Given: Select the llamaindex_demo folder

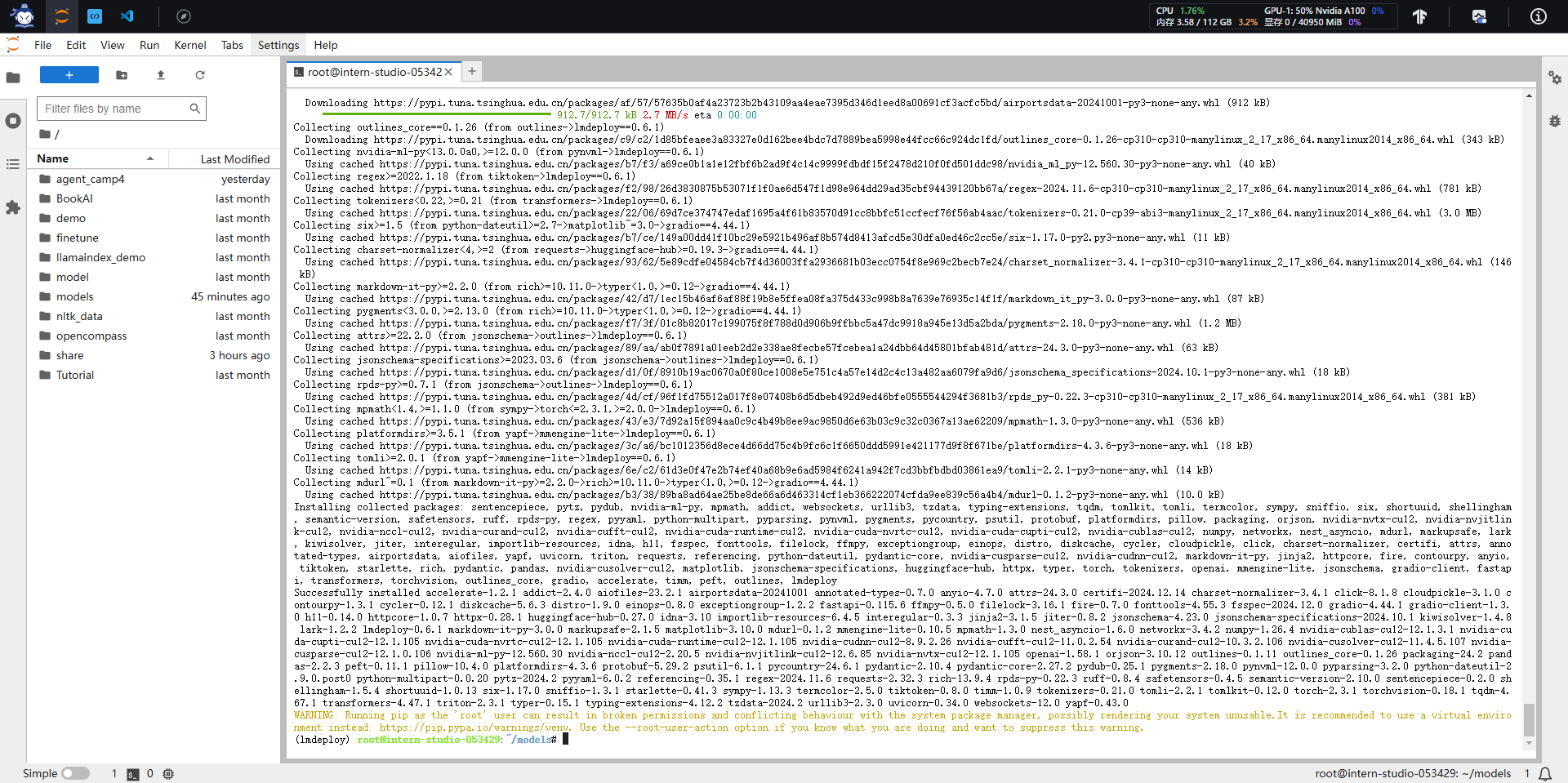Looking at the screenshot, I should tap(154, 257).
